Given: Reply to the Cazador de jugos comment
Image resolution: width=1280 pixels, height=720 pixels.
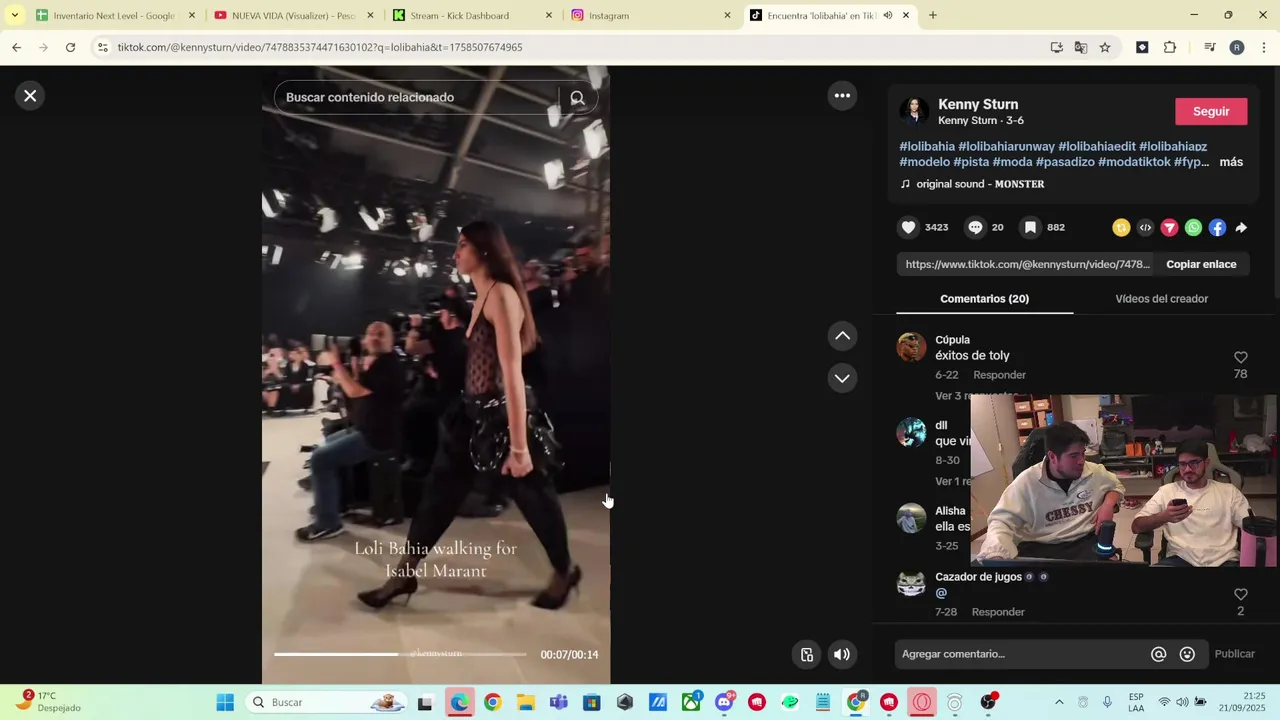Looking at the screenshot, I should pyautogui.click(x=998, y=612).
